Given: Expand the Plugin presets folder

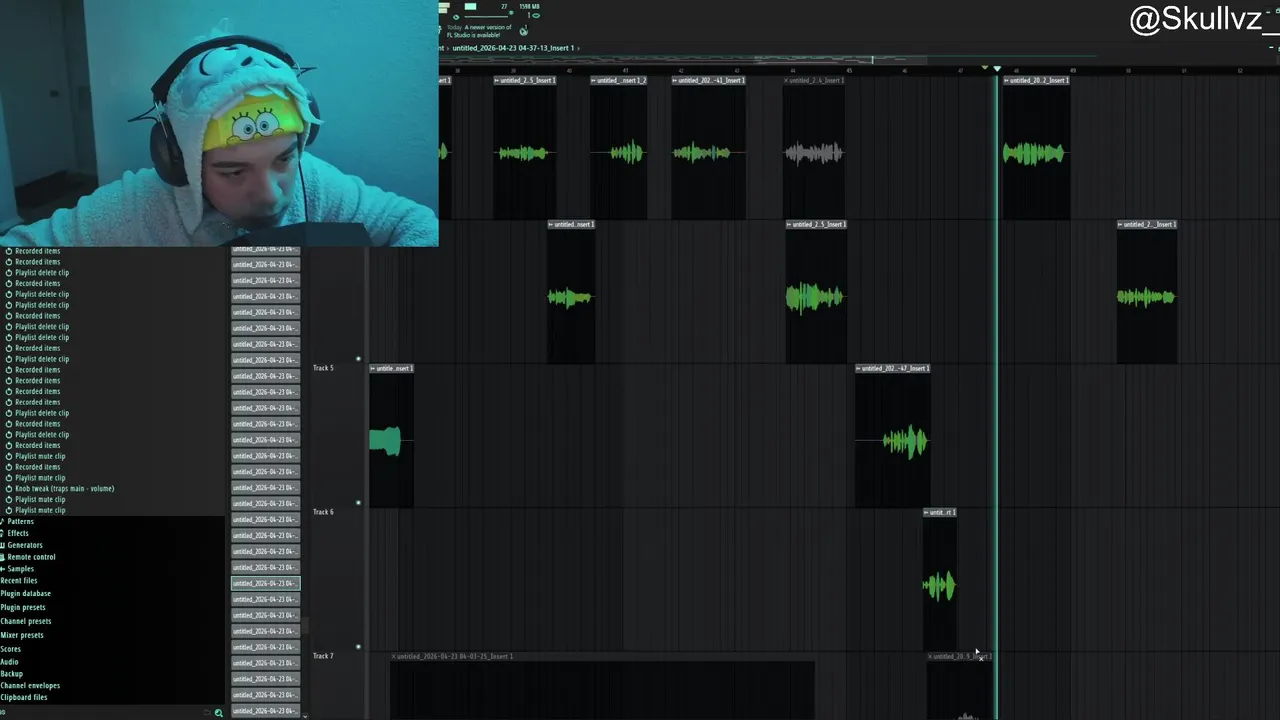Looking at the screenshot, I should click(23, 608).
